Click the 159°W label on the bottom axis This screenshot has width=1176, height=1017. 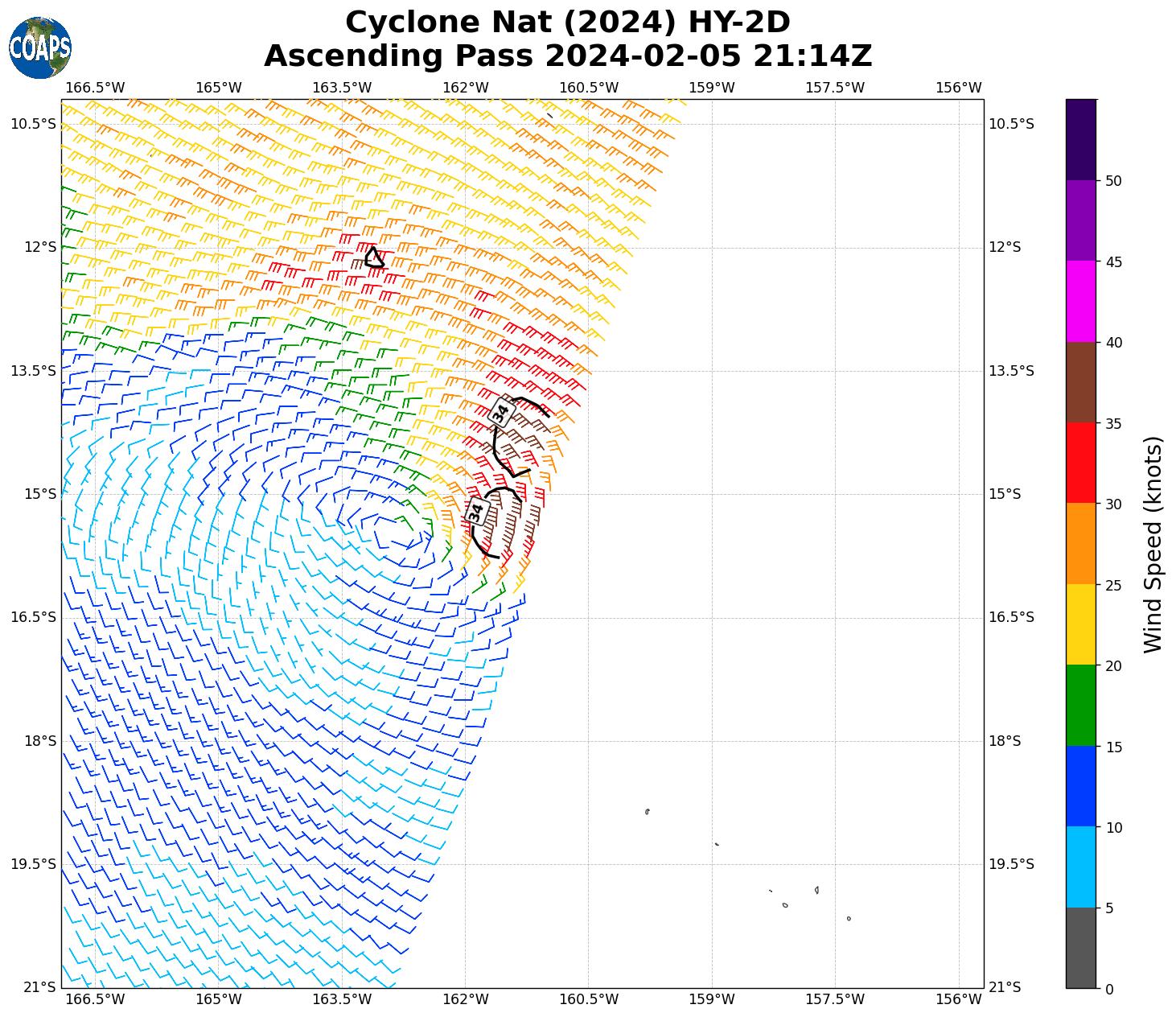712,999
